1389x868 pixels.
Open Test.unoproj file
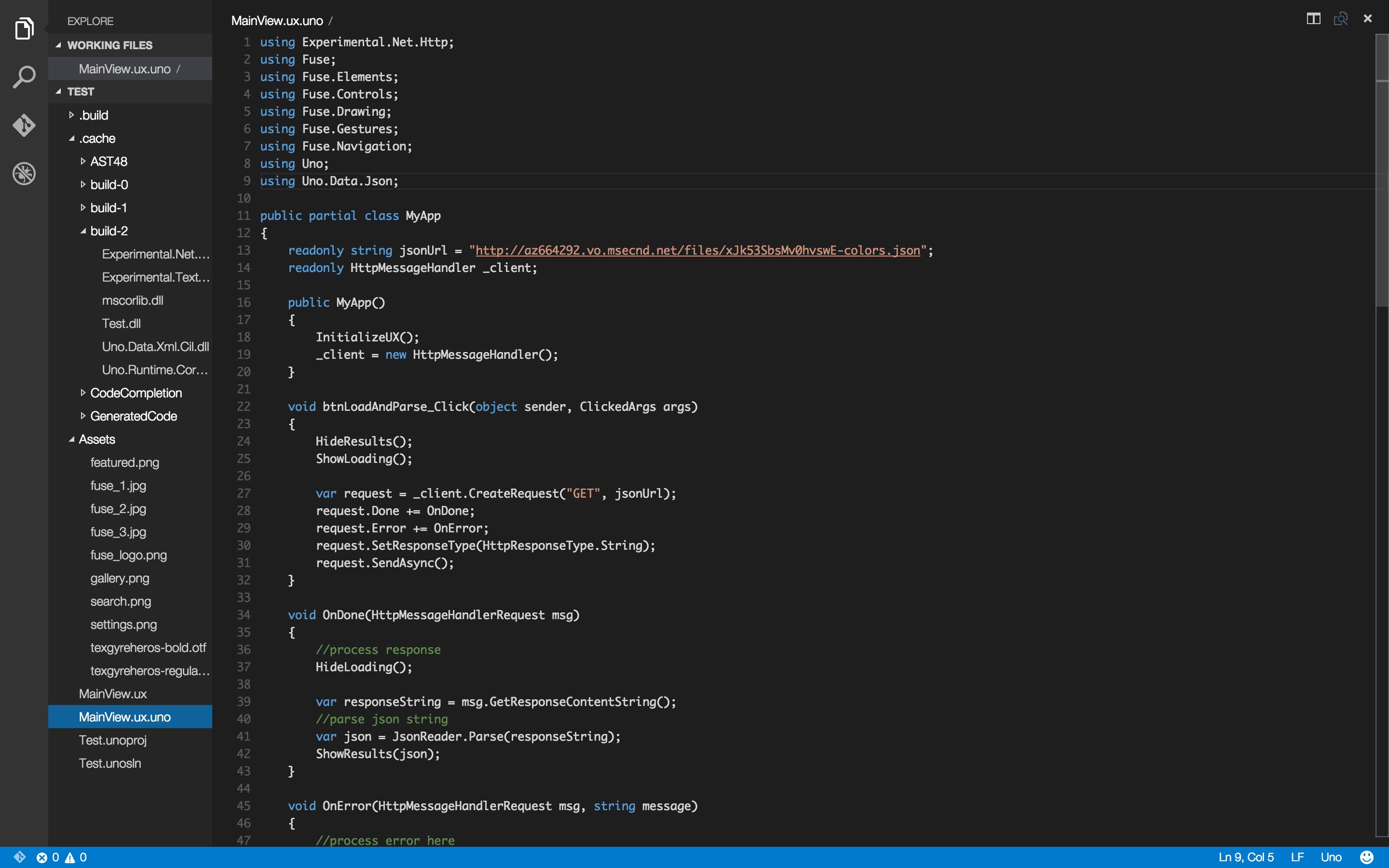click(x=112, y=740)
